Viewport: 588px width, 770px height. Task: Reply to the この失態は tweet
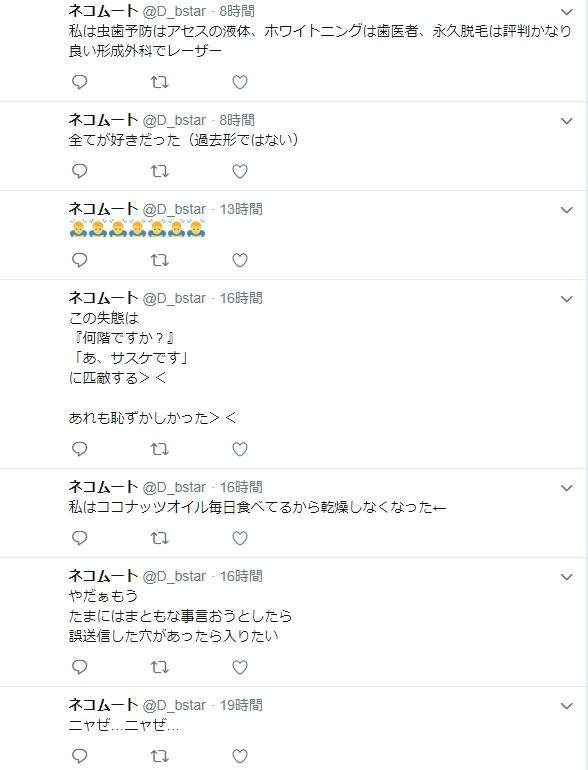click(x=80, y=449)
